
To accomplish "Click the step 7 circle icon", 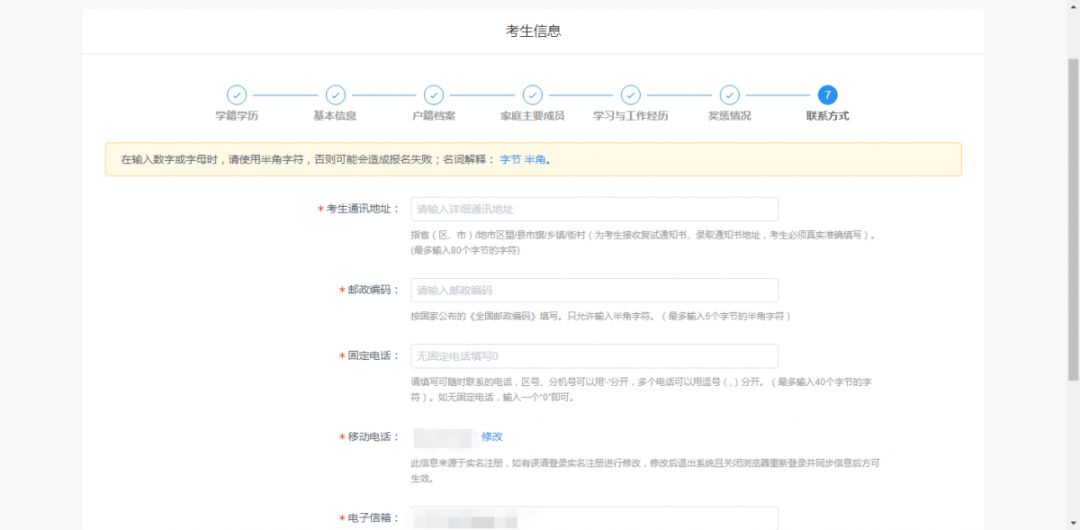I will (x=828, y=95).
